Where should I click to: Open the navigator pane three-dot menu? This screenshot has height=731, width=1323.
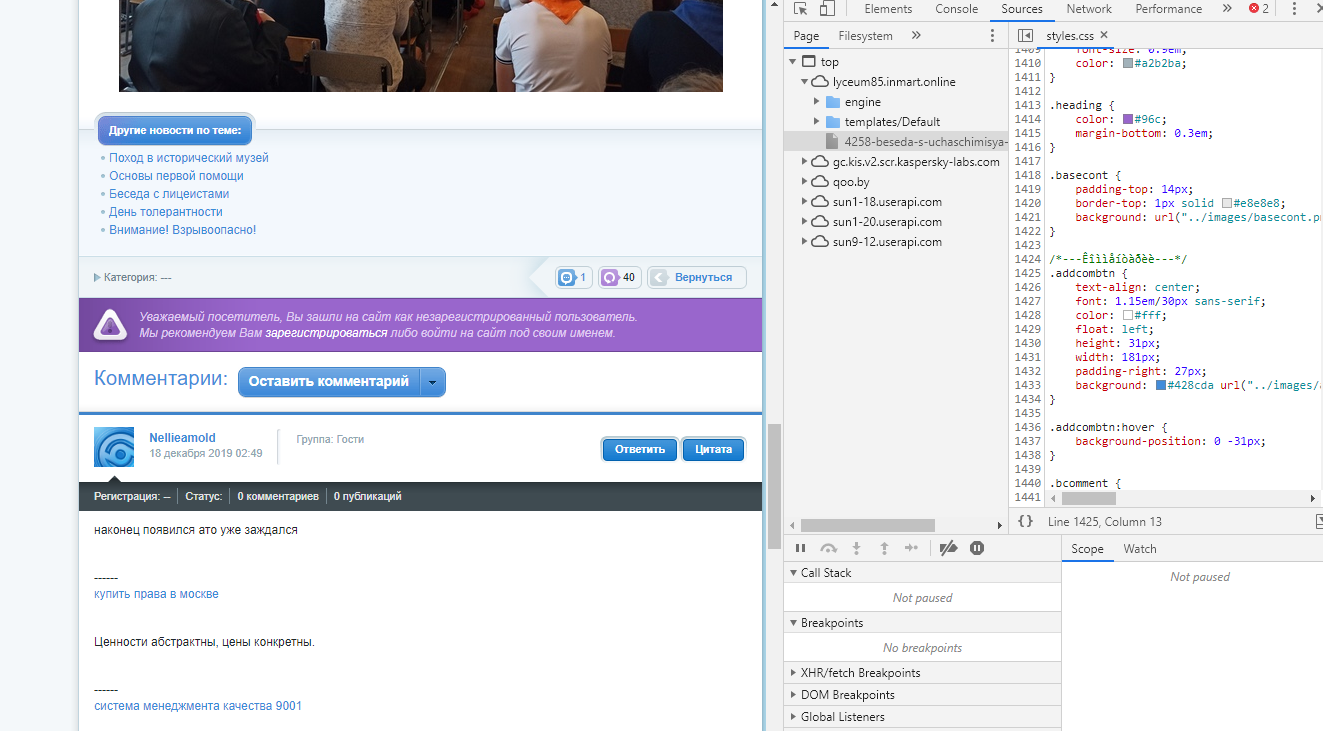(992, 36)
